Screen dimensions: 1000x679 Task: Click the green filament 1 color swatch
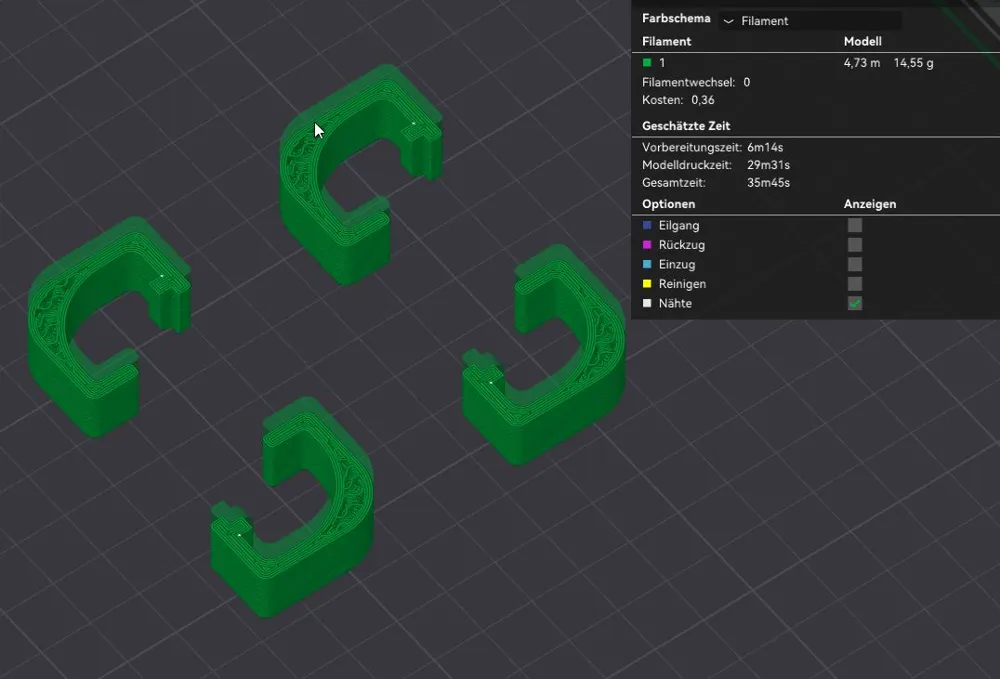[x=647, y=62]
